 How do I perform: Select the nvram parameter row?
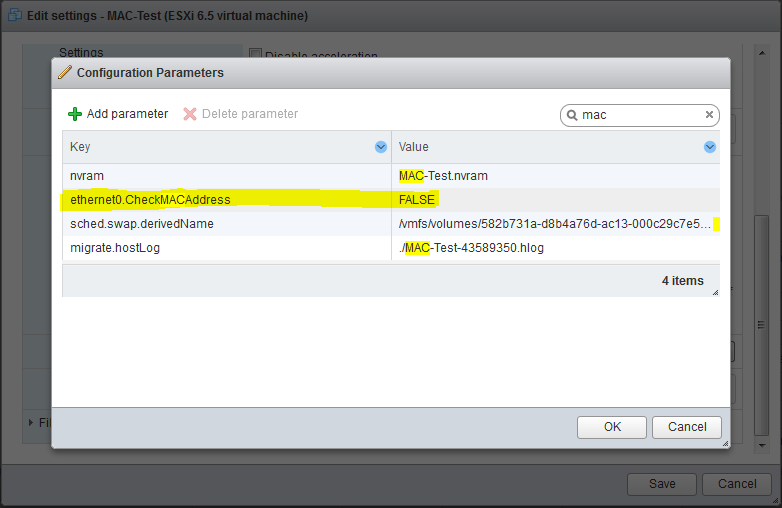point(150,176)
